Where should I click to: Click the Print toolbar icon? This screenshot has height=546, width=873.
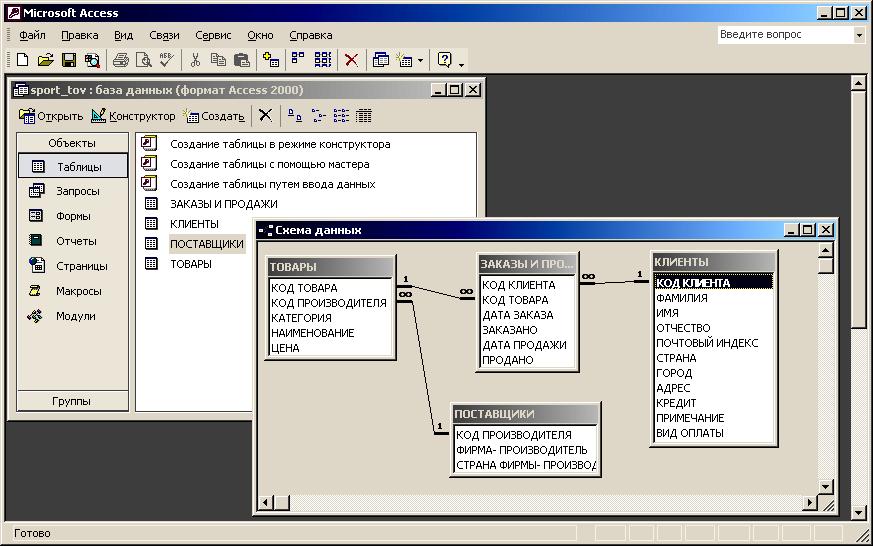121,60
